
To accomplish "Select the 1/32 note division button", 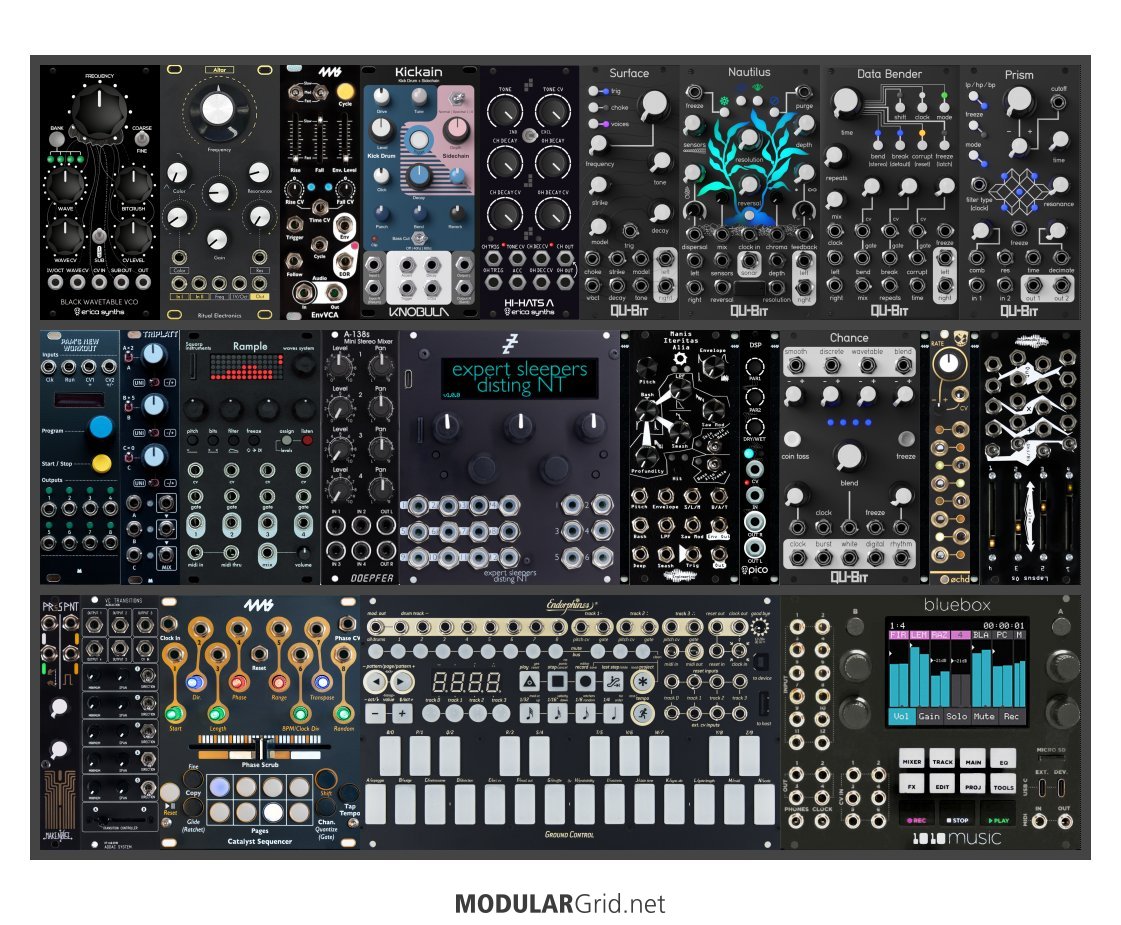I will [529, 712].
